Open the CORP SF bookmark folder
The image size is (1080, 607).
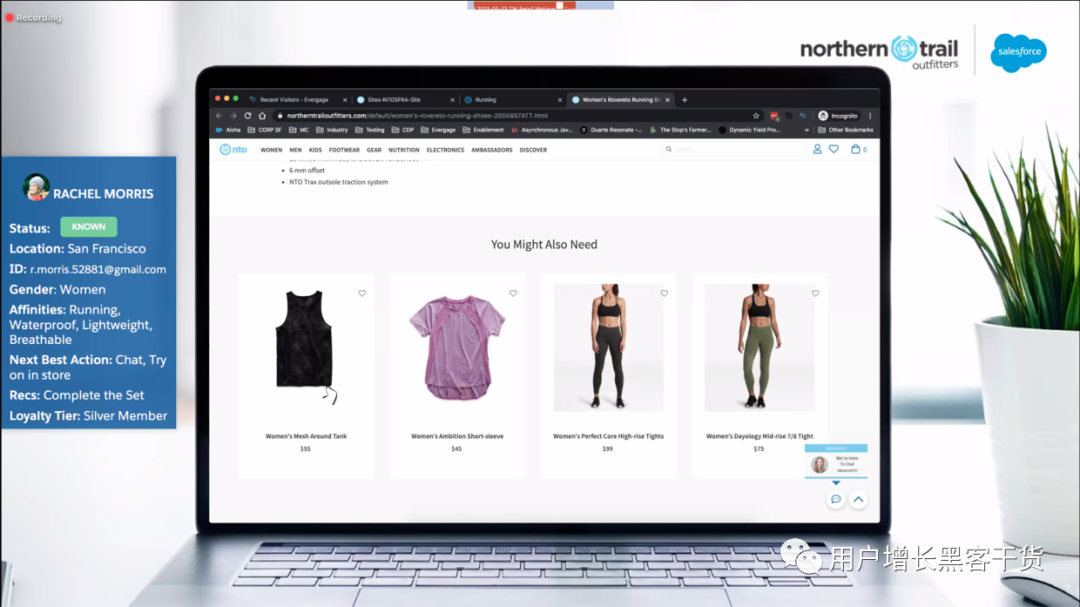[264, 130]
